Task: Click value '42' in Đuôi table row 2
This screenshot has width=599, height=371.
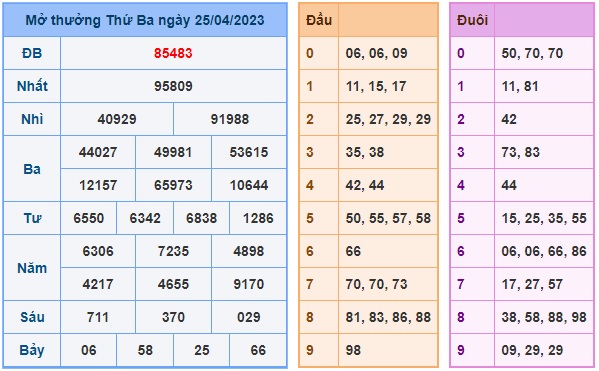Action: (509, 119)
